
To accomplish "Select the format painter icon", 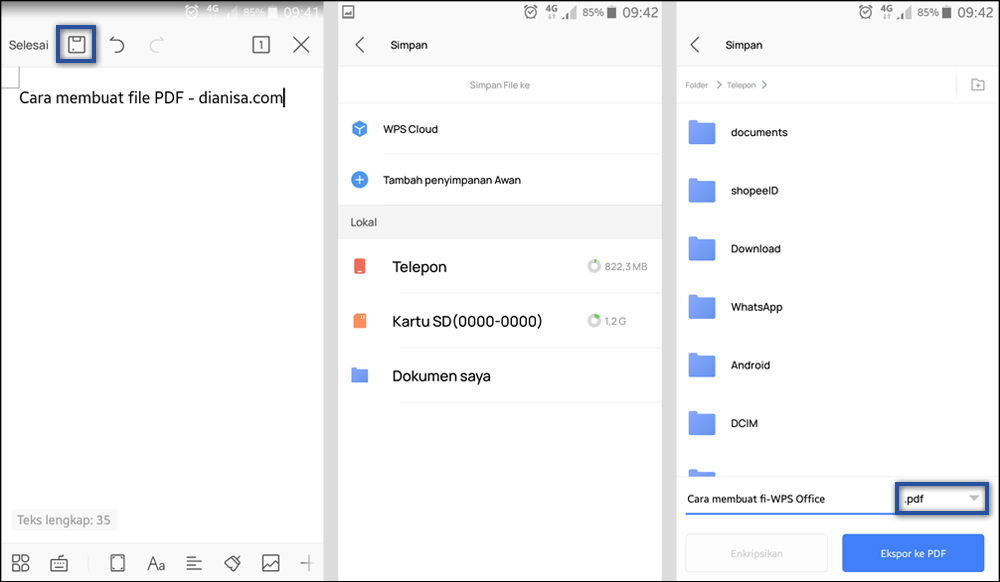I will [x=232, y=563].
